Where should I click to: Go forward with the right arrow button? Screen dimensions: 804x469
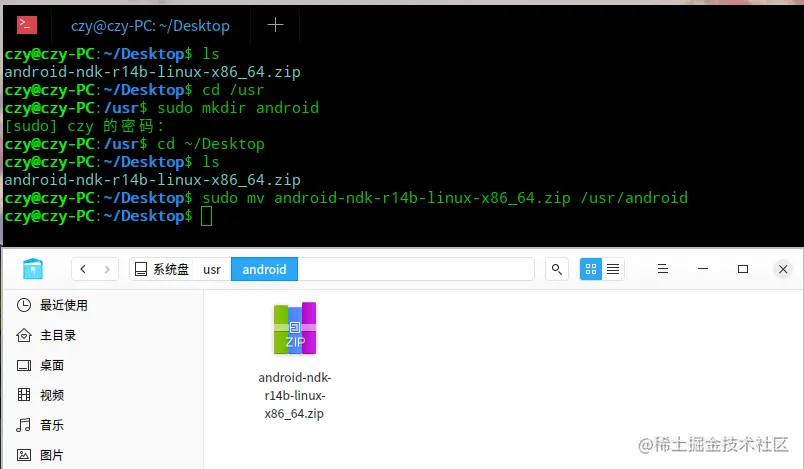tap(107, 269)
